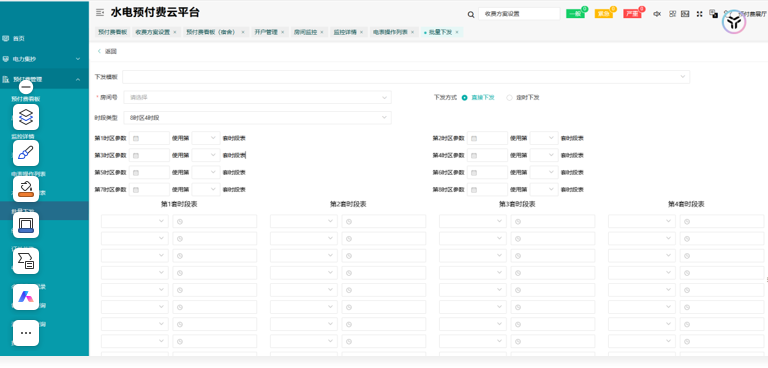
Task: Open the 下发模板 dropdown
Action: point(406,77)
